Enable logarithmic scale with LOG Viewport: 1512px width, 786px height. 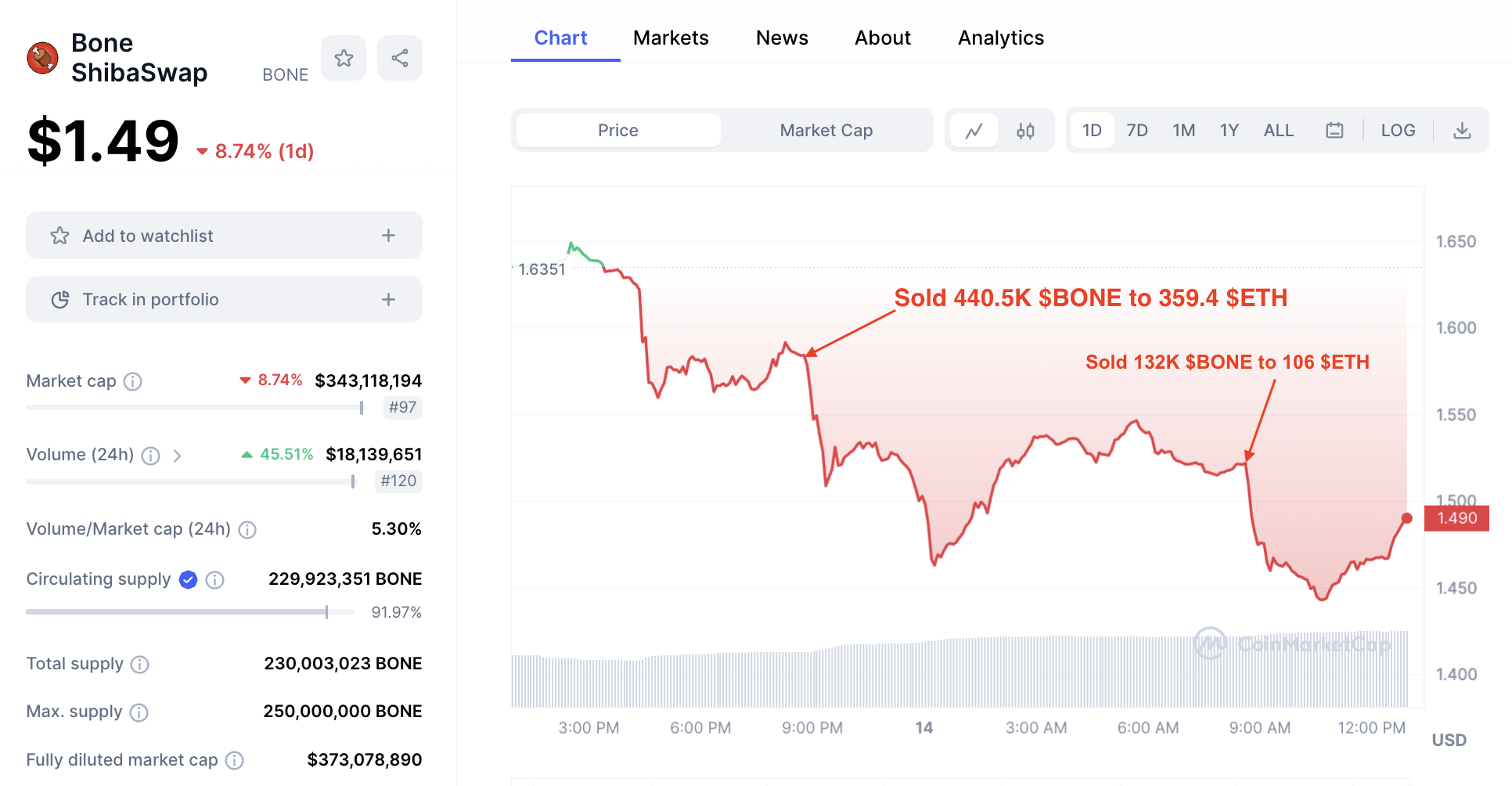tap(1399, 130)
